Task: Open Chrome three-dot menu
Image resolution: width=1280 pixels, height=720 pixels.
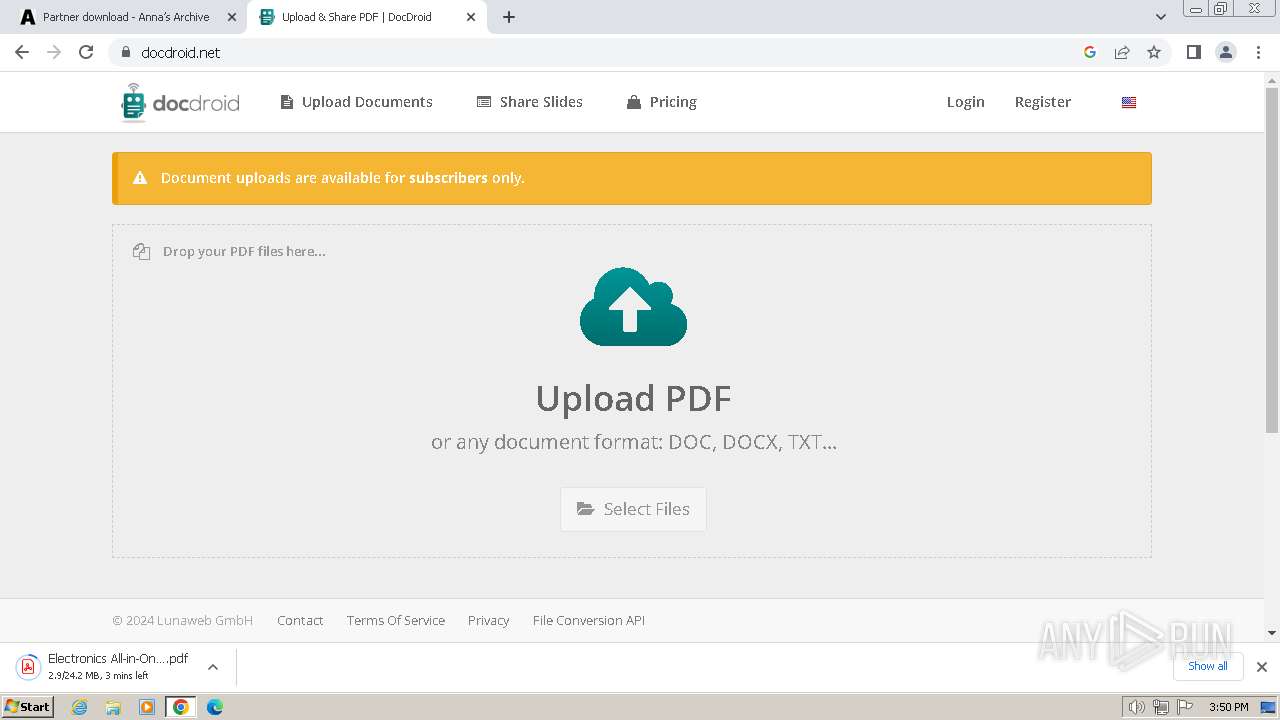Action: 1258,52
